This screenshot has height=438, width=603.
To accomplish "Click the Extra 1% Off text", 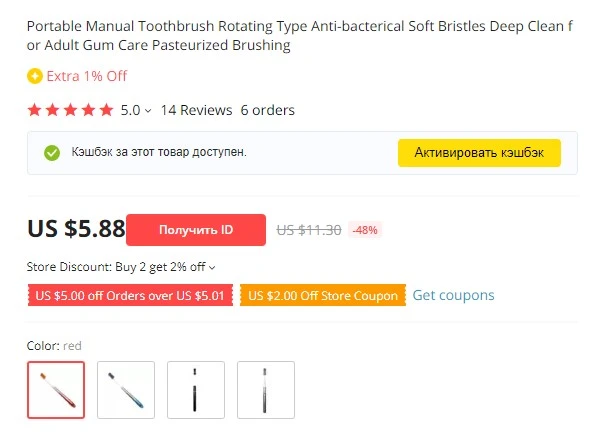I will coord(87,76).
